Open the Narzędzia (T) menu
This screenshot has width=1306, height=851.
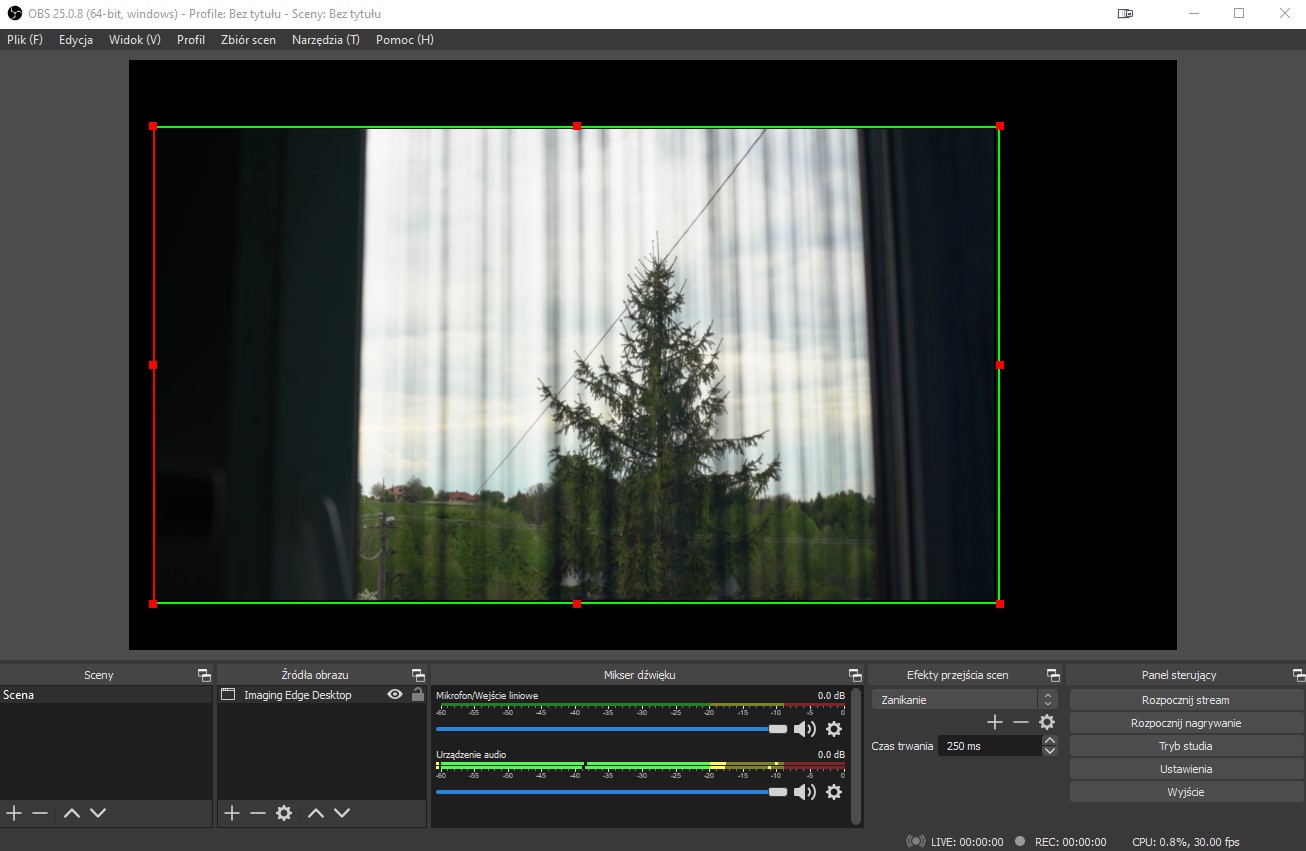326,40
